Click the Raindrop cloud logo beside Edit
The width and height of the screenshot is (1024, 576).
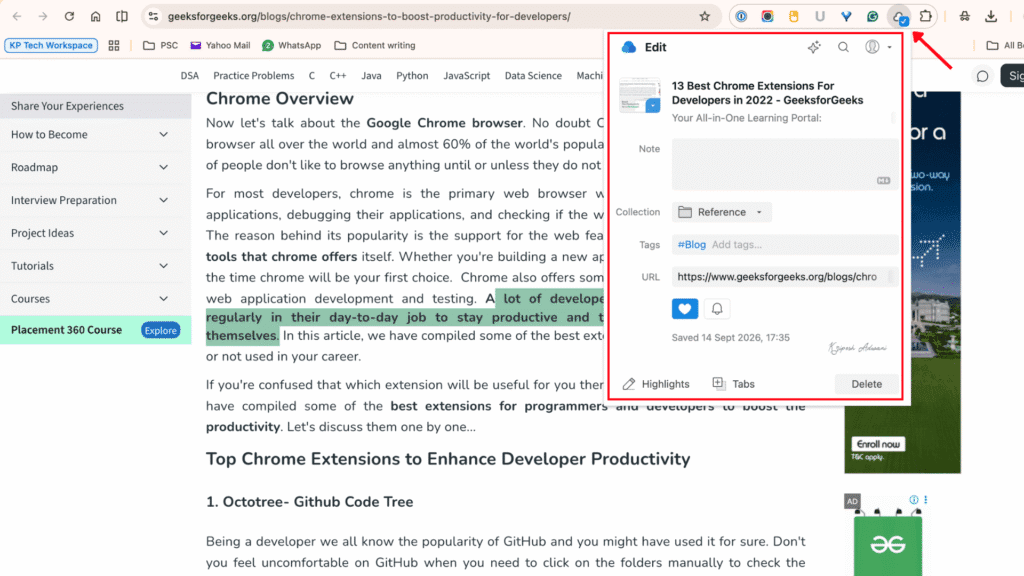coord(629,47)
